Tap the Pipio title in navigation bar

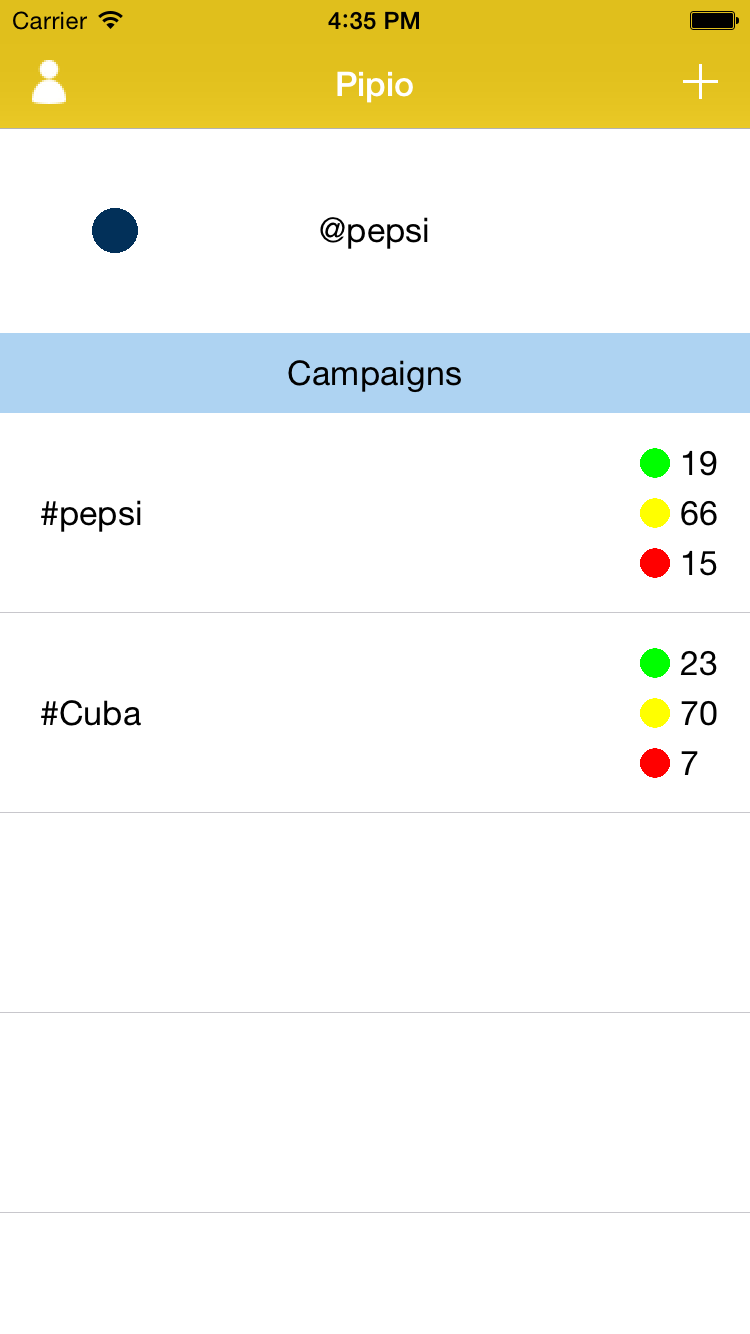pos(375,84)
